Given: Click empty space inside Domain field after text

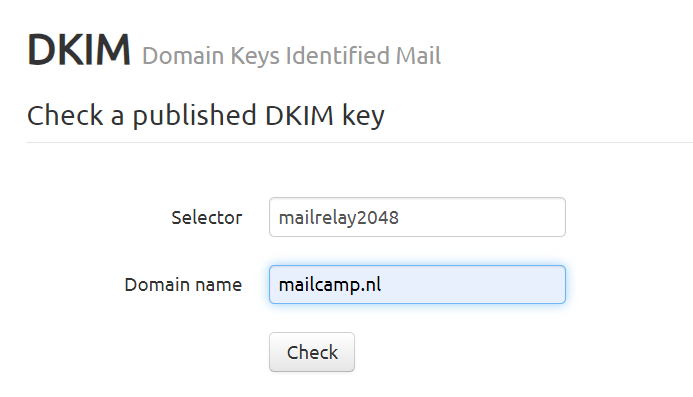Looking at the screenshot, I should point(473,284).
